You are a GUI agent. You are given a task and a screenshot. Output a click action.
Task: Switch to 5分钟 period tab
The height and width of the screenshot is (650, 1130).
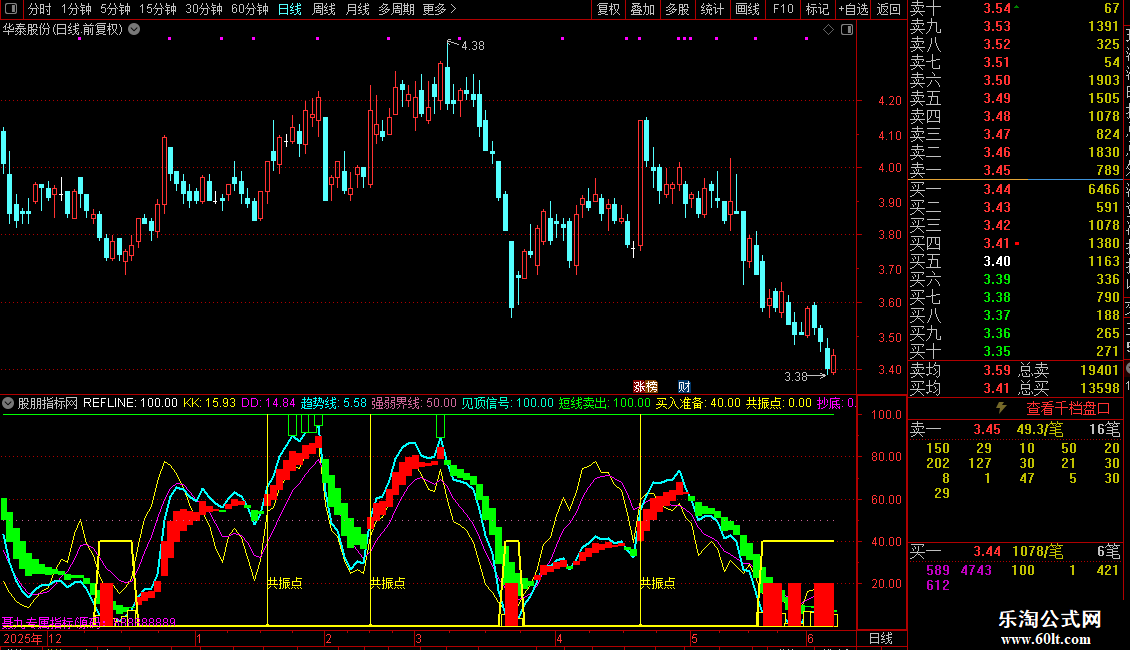point(115,9)
